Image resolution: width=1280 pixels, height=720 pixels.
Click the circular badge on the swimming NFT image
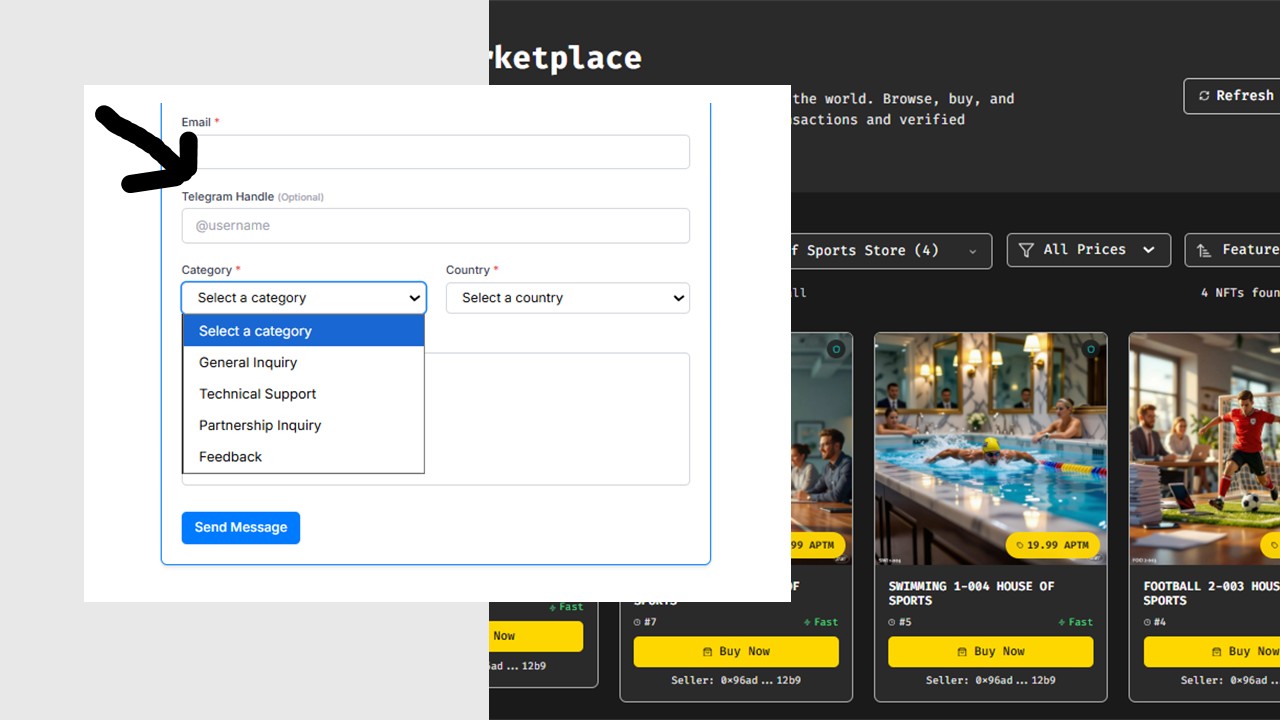1090,349
